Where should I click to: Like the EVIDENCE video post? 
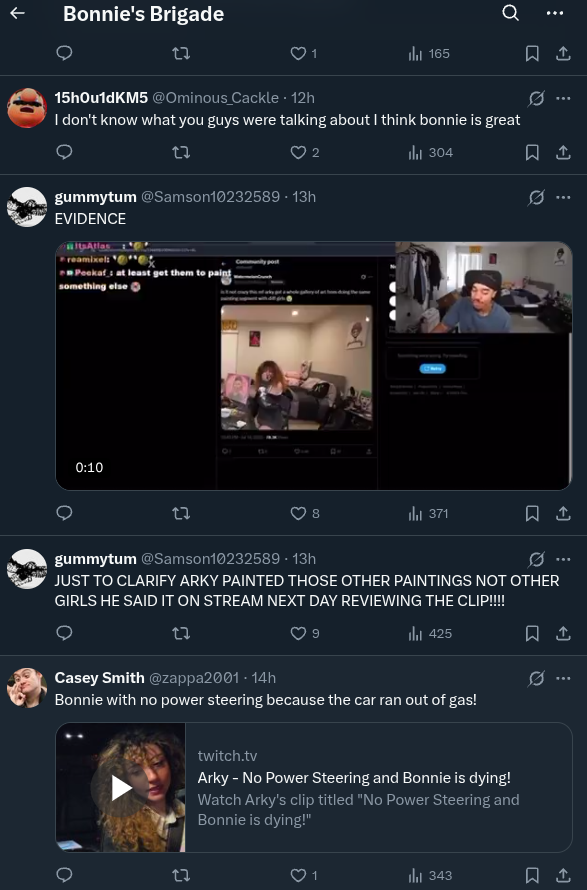point(305,513)
